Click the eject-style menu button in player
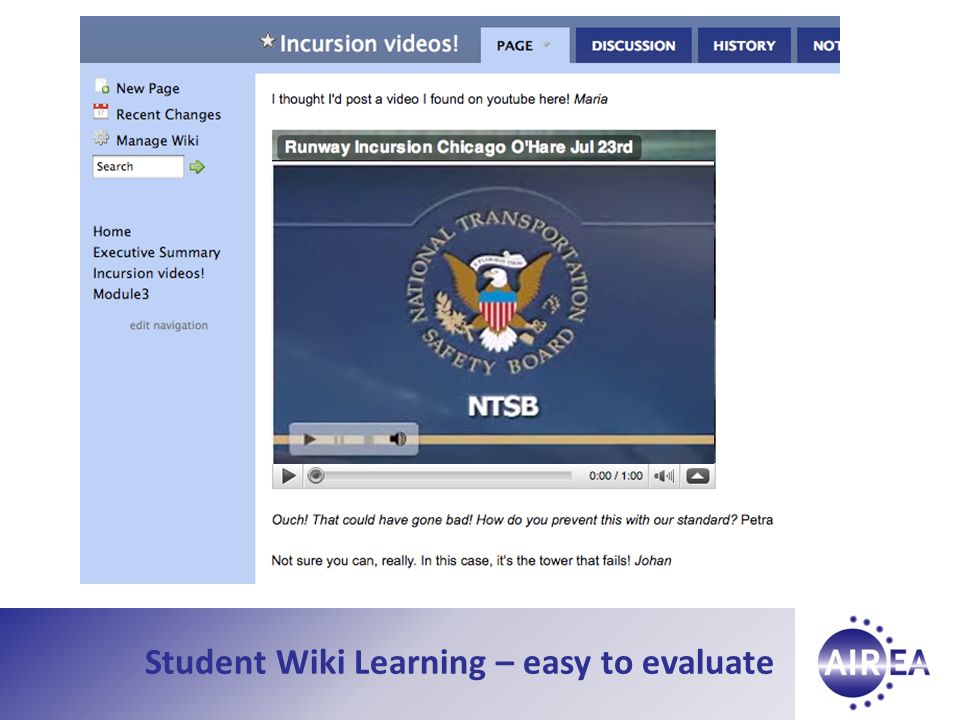Screen dimensions: 960x720 pos(697,476)
